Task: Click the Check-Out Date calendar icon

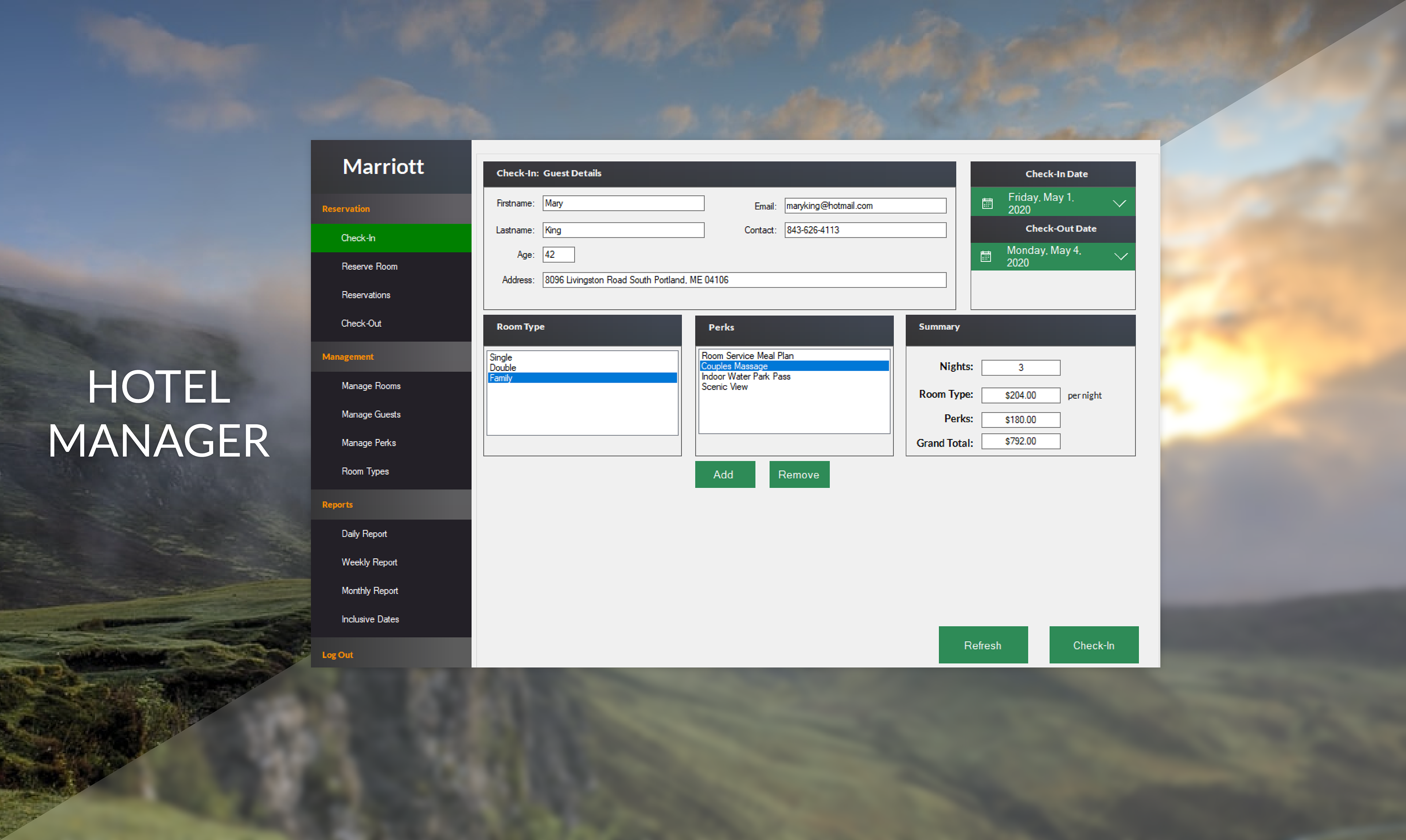Action: (x=985, y=256)
